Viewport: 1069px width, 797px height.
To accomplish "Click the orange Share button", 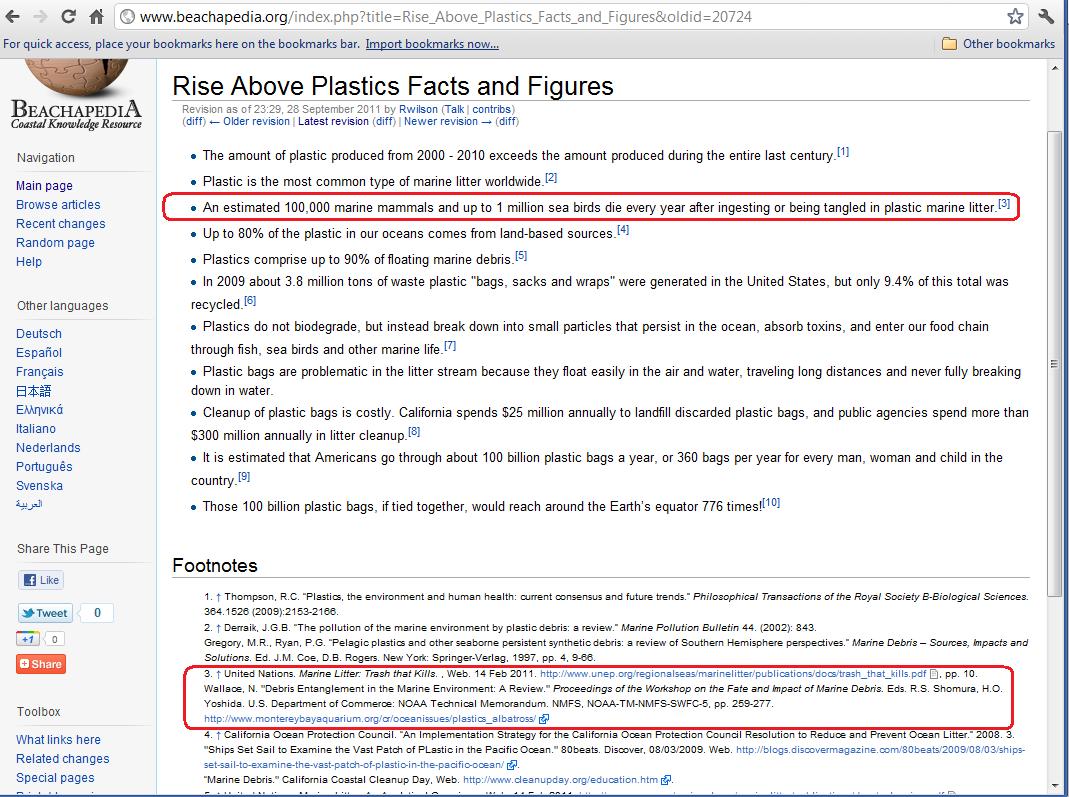I will point(41,664).
